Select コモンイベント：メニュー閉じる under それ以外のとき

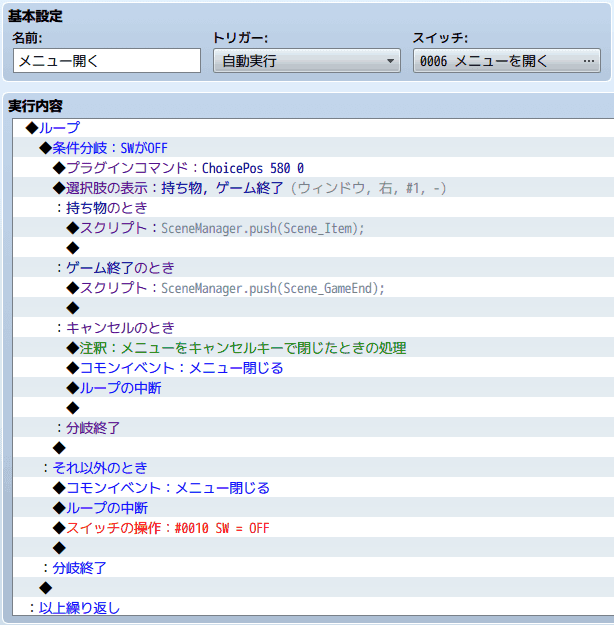(x=313, y=488)
